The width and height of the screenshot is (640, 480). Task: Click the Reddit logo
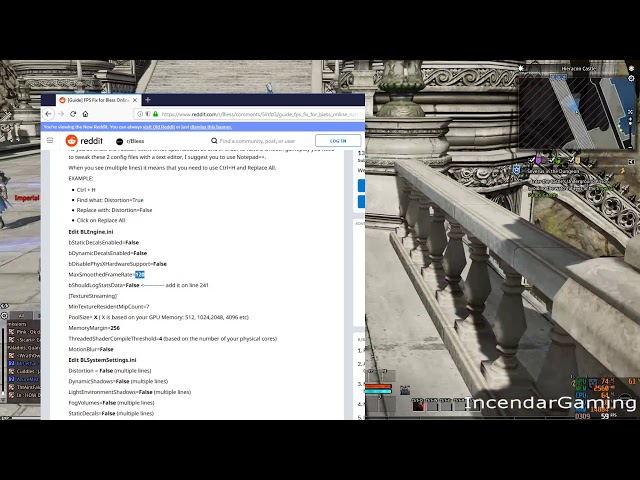pyautogui.click(x=84, y=141)
